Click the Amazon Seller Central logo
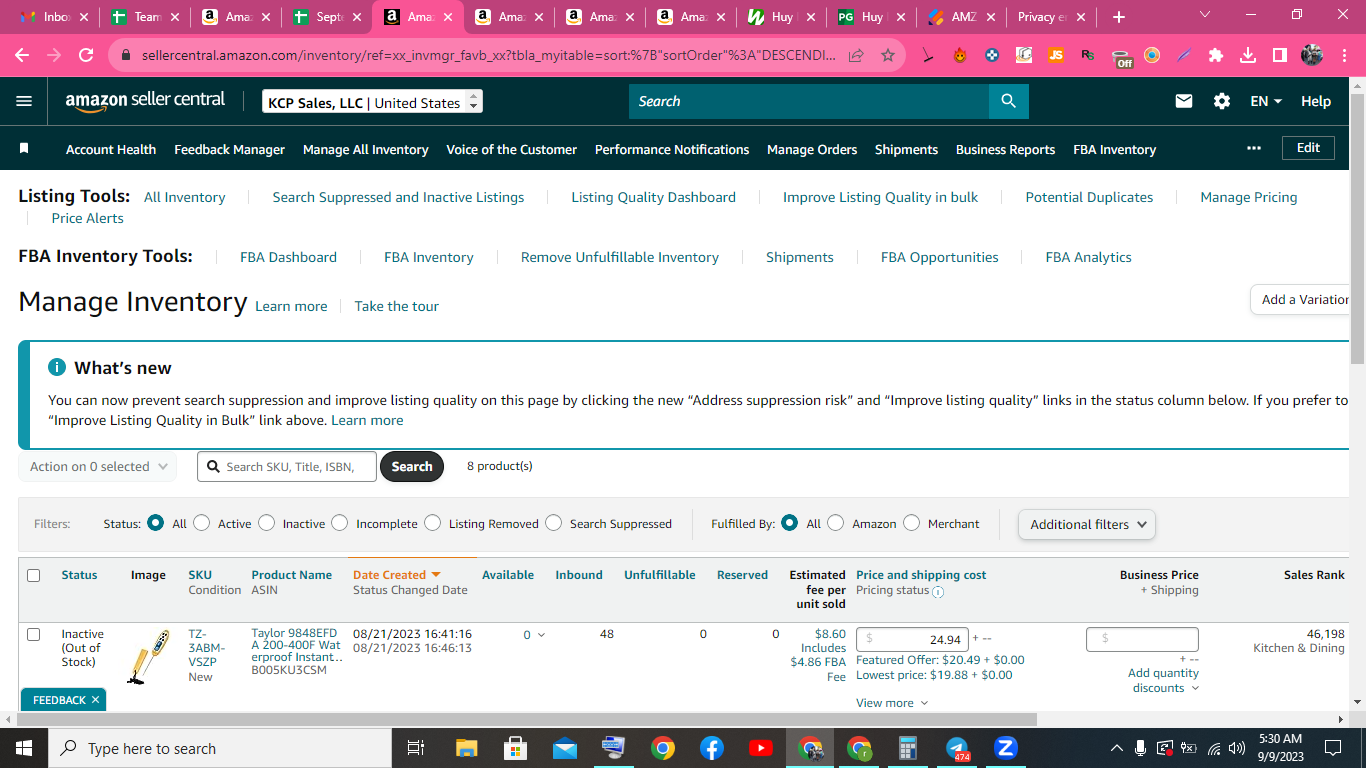This screenshot has width=1366, height=768. (145, 101)
